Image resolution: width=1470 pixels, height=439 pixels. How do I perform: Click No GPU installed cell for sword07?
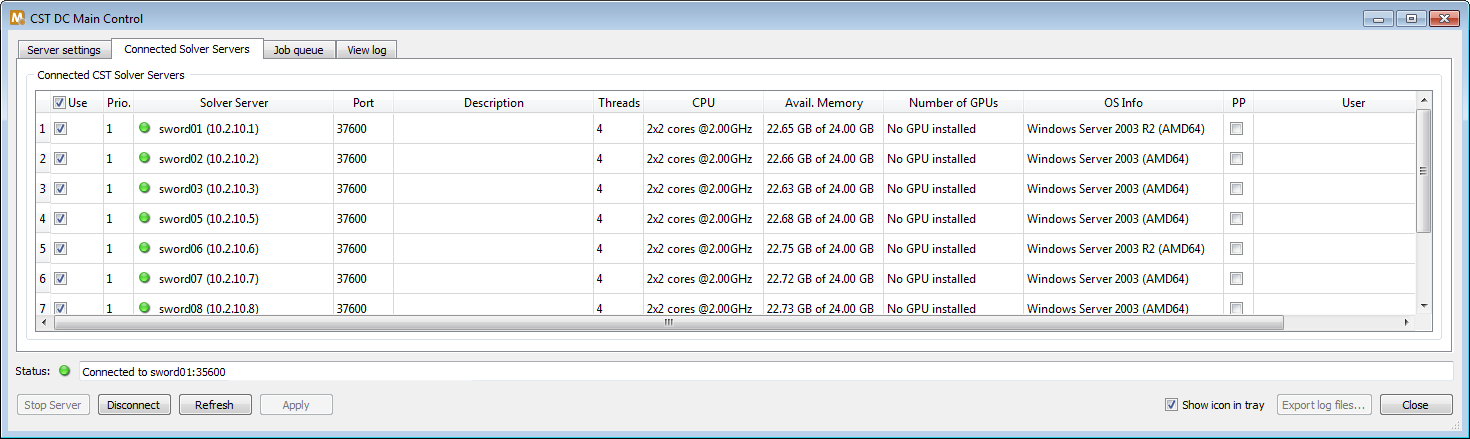954,278
